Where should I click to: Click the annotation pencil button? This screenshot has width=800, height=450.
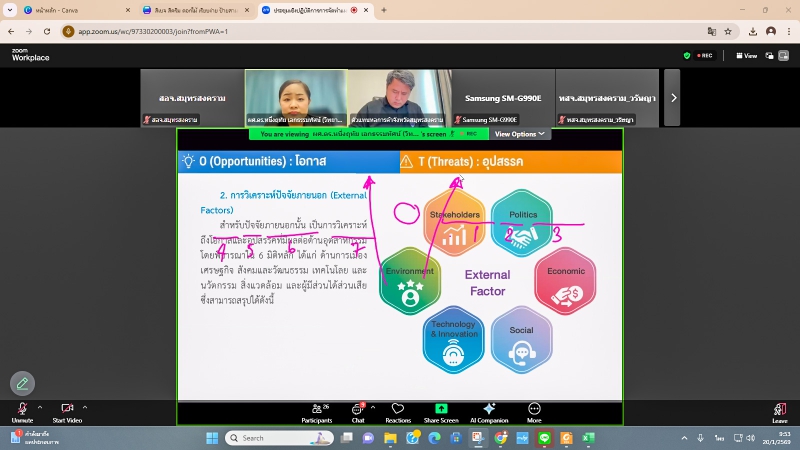22,383
